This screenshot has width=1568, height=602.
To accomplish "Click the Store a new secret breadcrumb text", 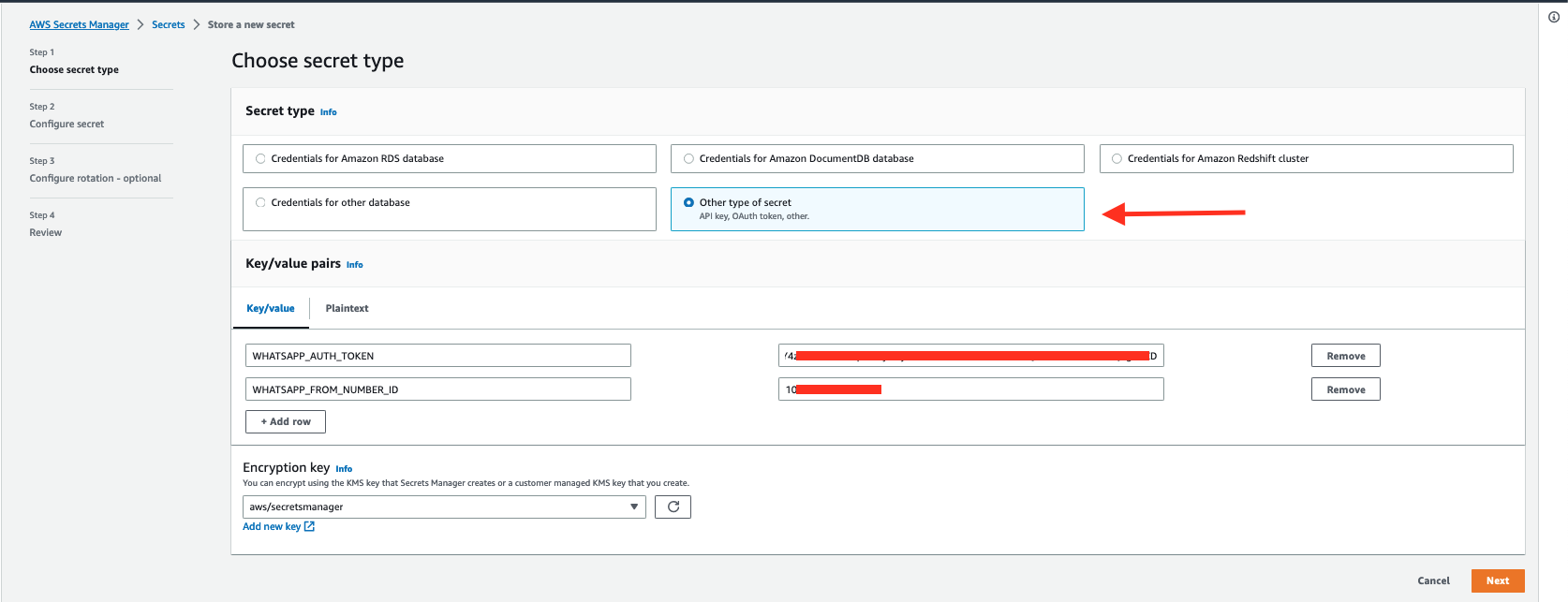I will point(251,24).
